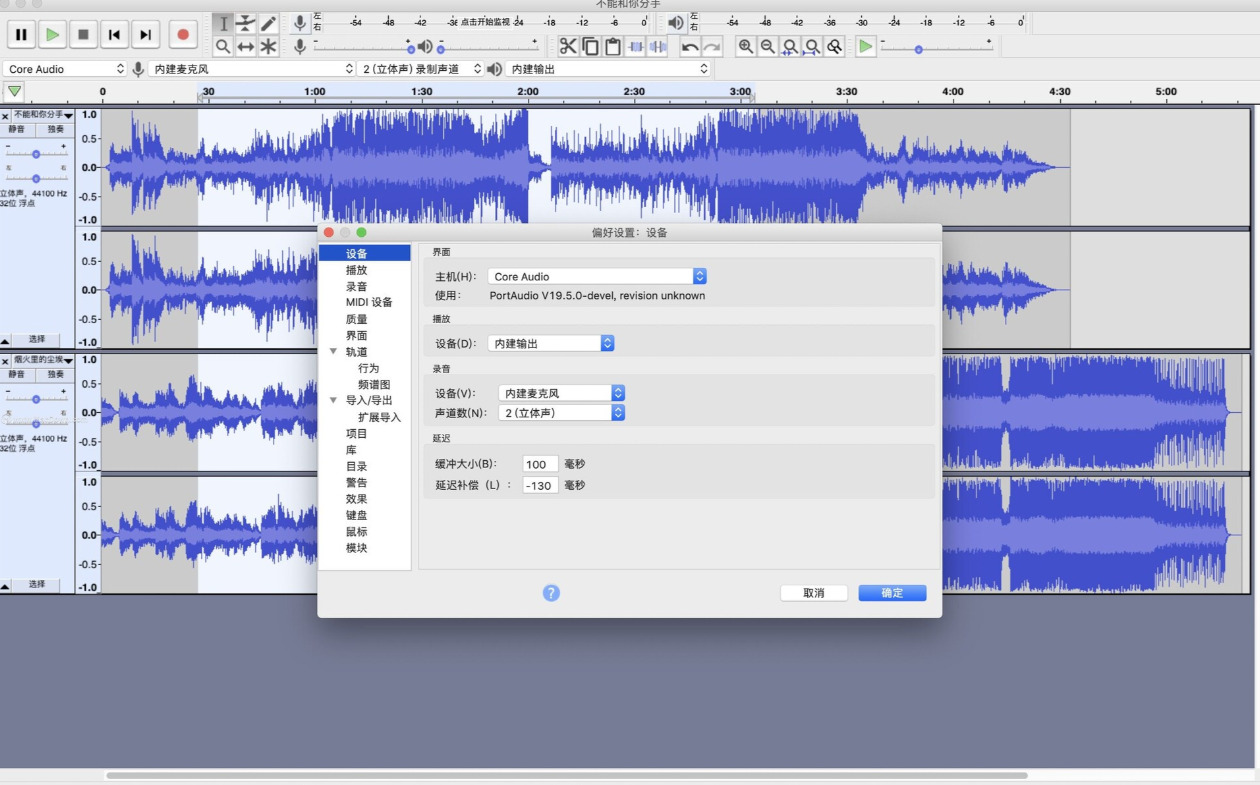The image size is (1260, 785).
Task: Open 播放 设备(D) 内建输出 dropdown in preferences
Action: [551, 343]
